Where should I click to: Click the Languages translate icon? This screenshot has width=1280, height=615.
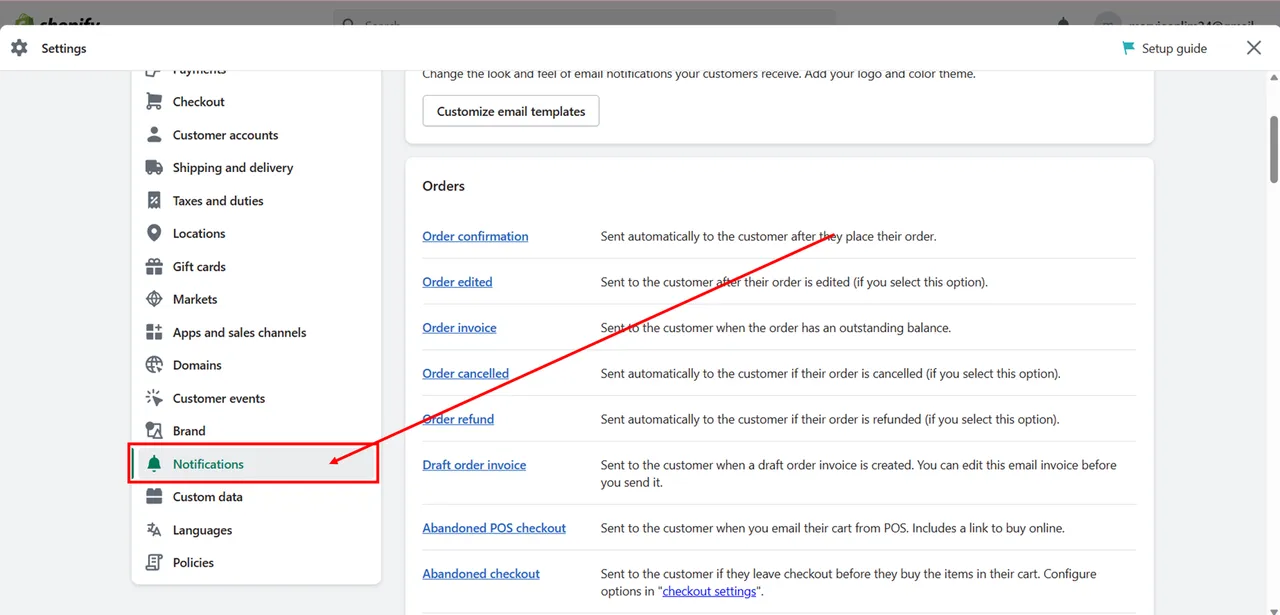(x=154, y=530)
